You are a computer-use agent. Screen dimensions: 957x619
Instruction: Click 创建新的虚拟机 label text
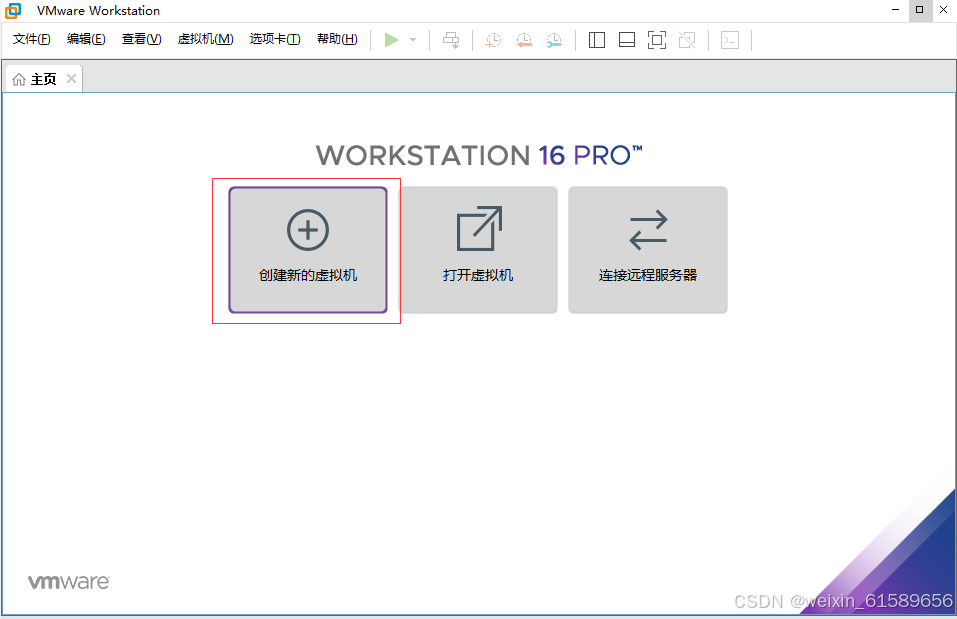click(308, 275)
